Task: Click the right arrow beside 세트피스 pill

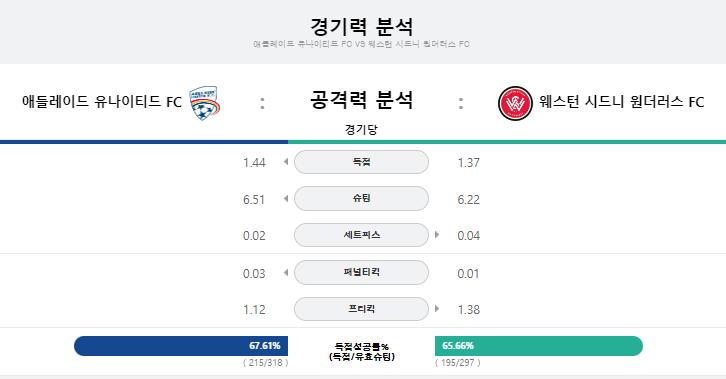Action: [437, 235]
